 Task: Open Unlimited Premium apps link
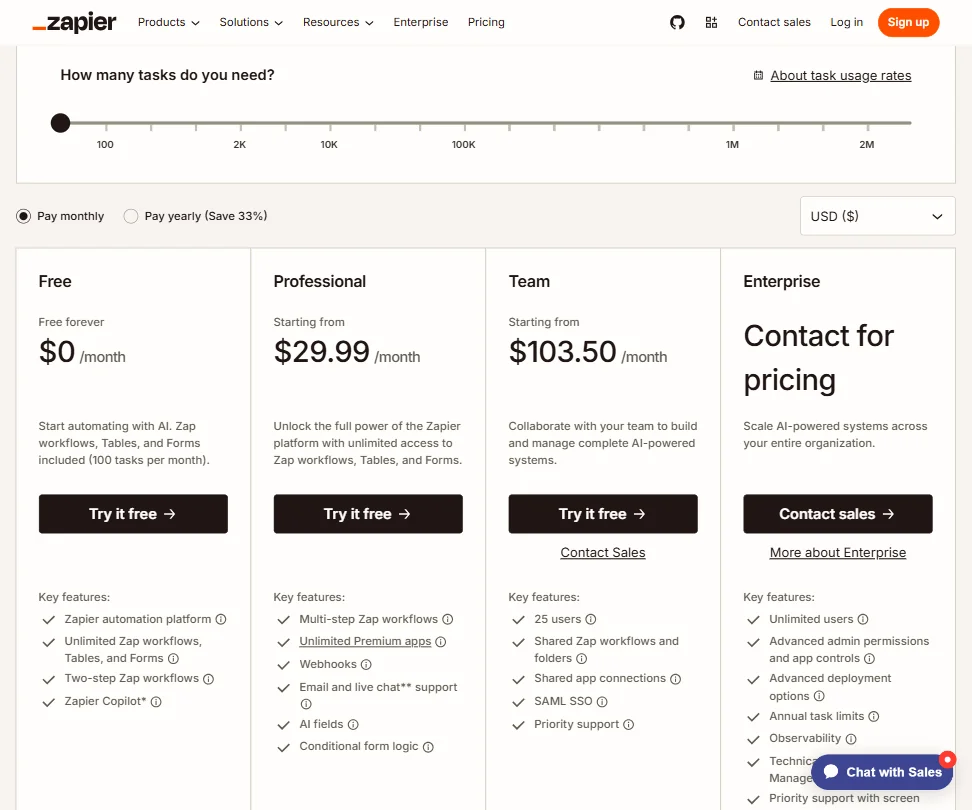(365, 641)
